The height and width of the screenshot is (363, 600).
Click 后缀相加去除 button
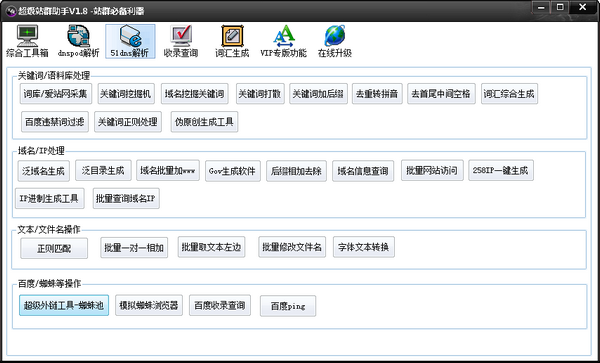pyautogui.click(x=297, y=171)
